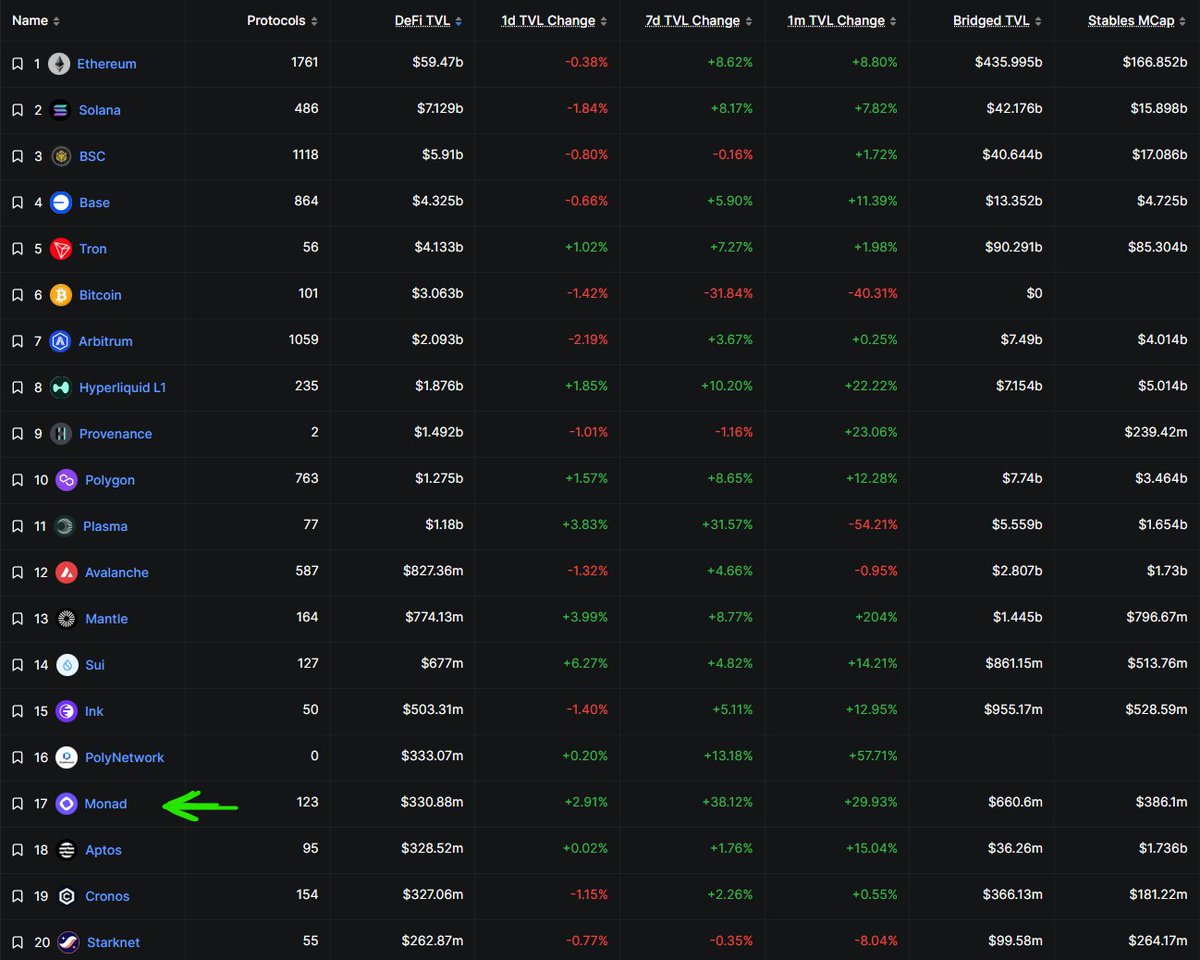This screenshot has width=1200, height=960.
Task: Open the Solana chain link
Action: [x=100, y=110]
